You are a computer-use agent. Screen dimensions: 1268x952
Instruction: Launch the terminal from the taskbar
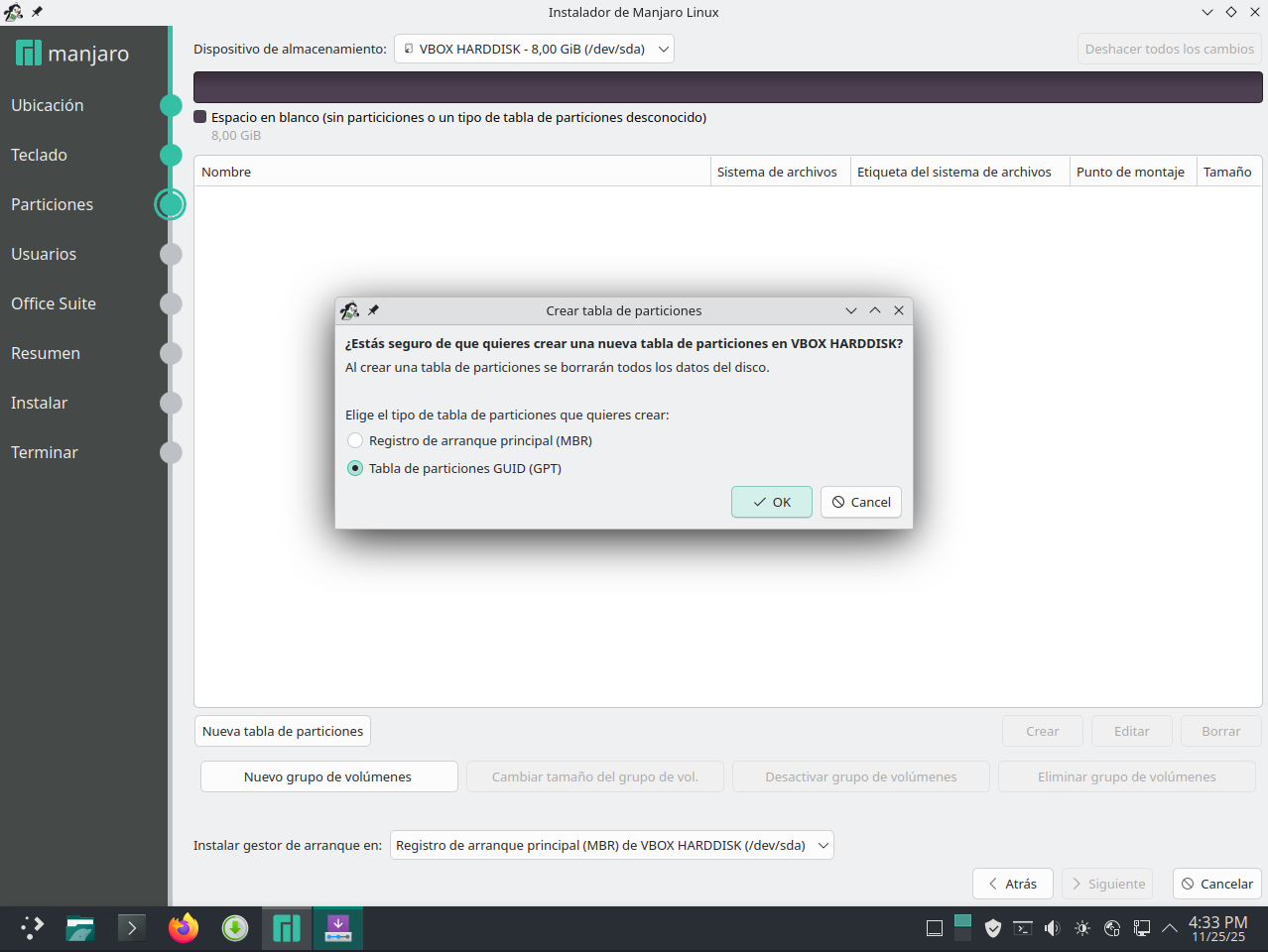coord(131,928)
